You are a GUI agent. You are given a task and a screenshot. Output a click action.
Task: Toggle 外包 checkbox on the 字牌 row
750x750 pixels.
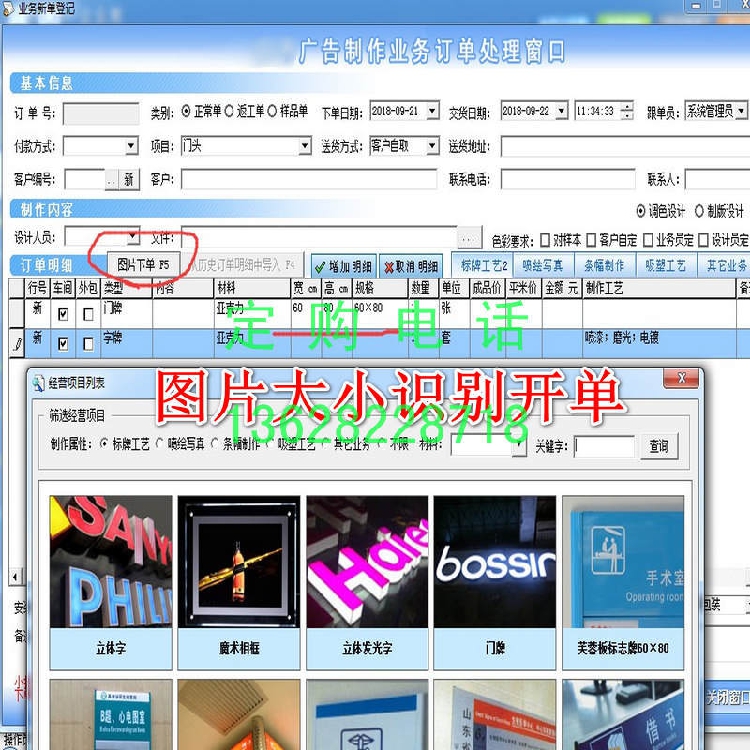tap(88, 344)
